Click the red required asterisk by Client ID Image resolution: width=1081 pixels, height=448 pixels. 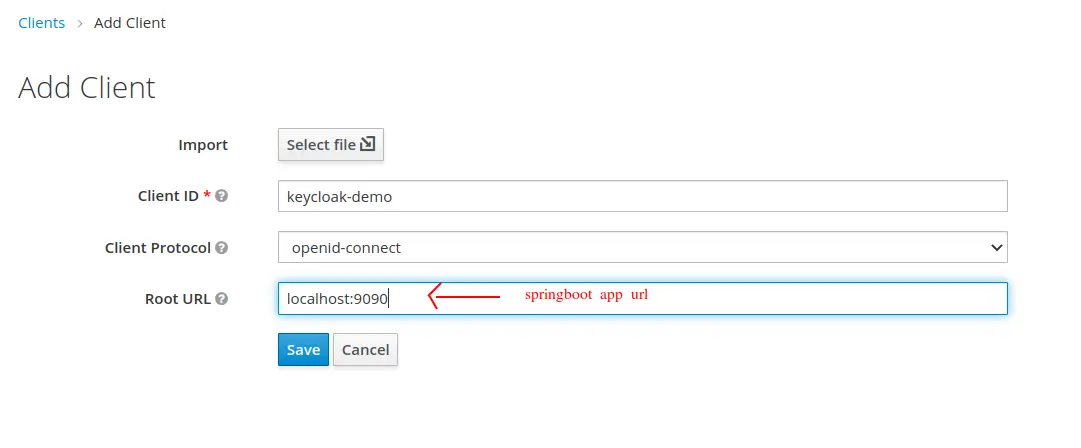207,194
